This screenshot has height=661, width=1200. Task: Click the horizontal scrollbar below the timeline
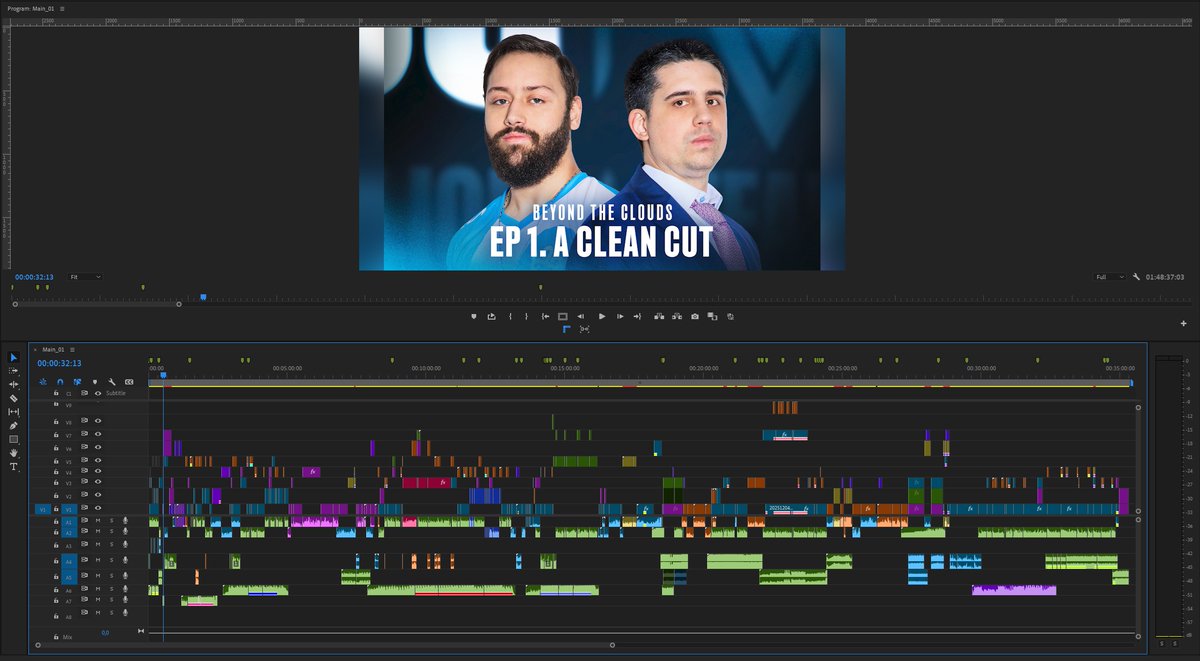pyautogui.click(x=380, y=645)
